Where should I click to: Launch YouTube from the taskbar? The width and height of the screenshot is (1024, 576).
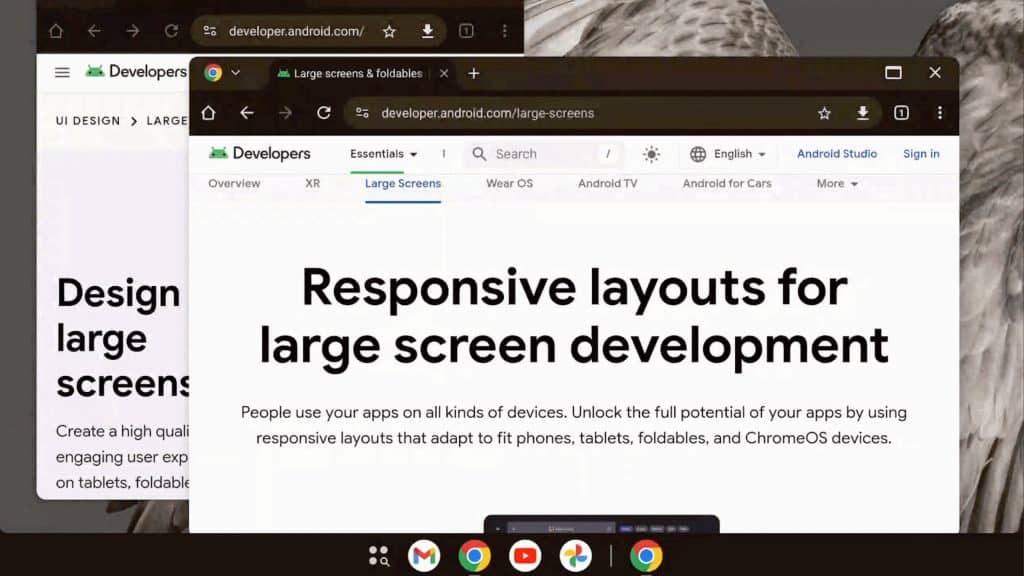[x=525, y=556]
